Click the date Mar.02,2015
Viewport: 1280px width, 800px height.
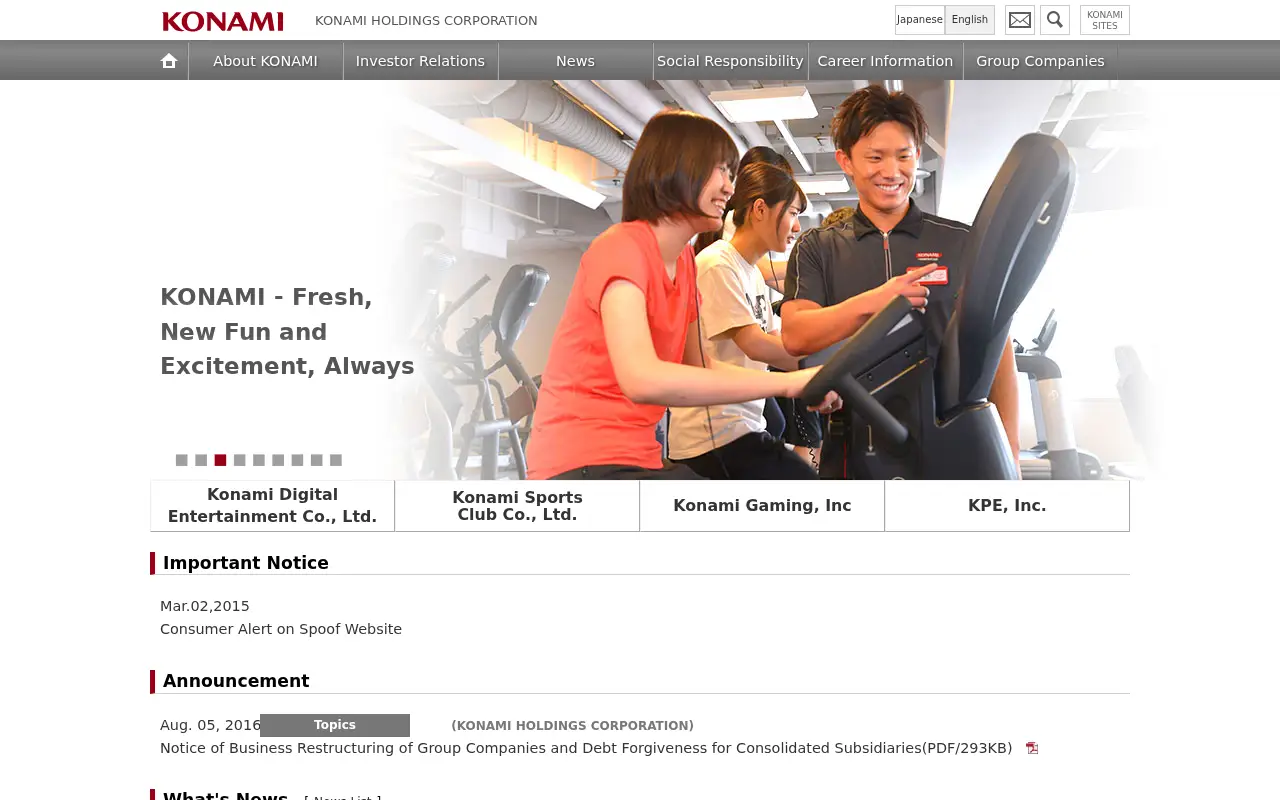point(205,606)
